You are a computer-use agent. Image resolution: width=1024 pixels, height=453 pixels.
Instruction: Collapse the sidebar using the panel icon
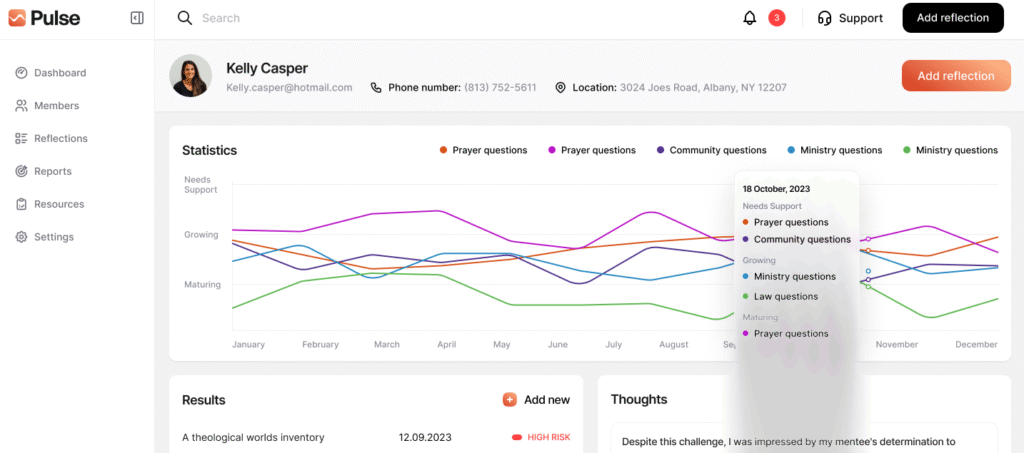[x=137, y=18]
